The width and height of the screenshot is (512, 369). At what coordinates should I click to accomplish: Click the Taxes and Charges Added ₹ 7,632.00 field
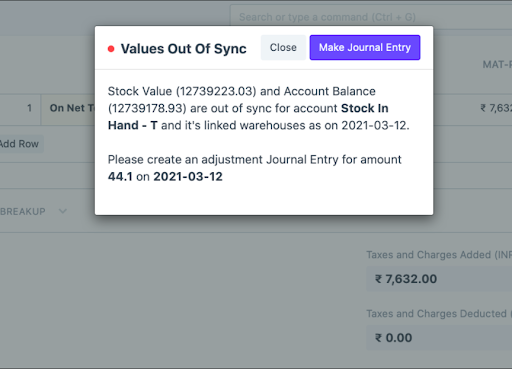pyautogui.click(x=439, y=279)
